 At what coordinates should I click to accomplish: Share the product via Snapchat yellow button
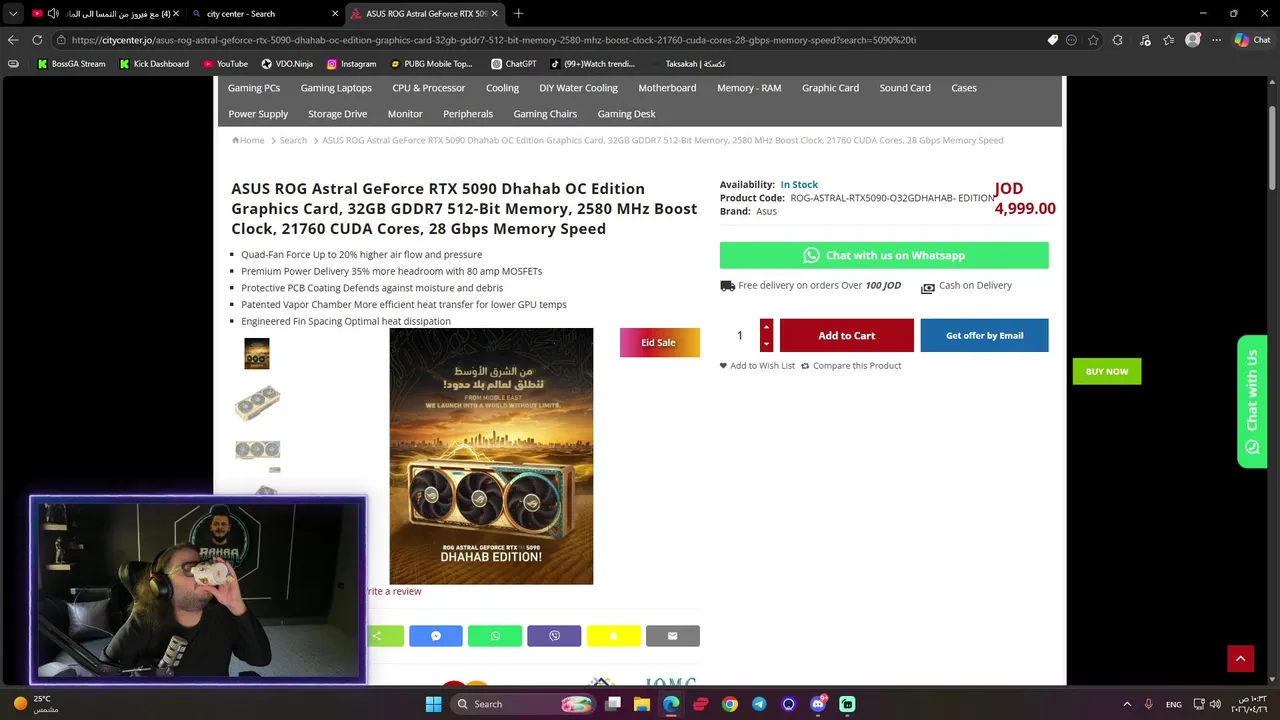[613, 636]
